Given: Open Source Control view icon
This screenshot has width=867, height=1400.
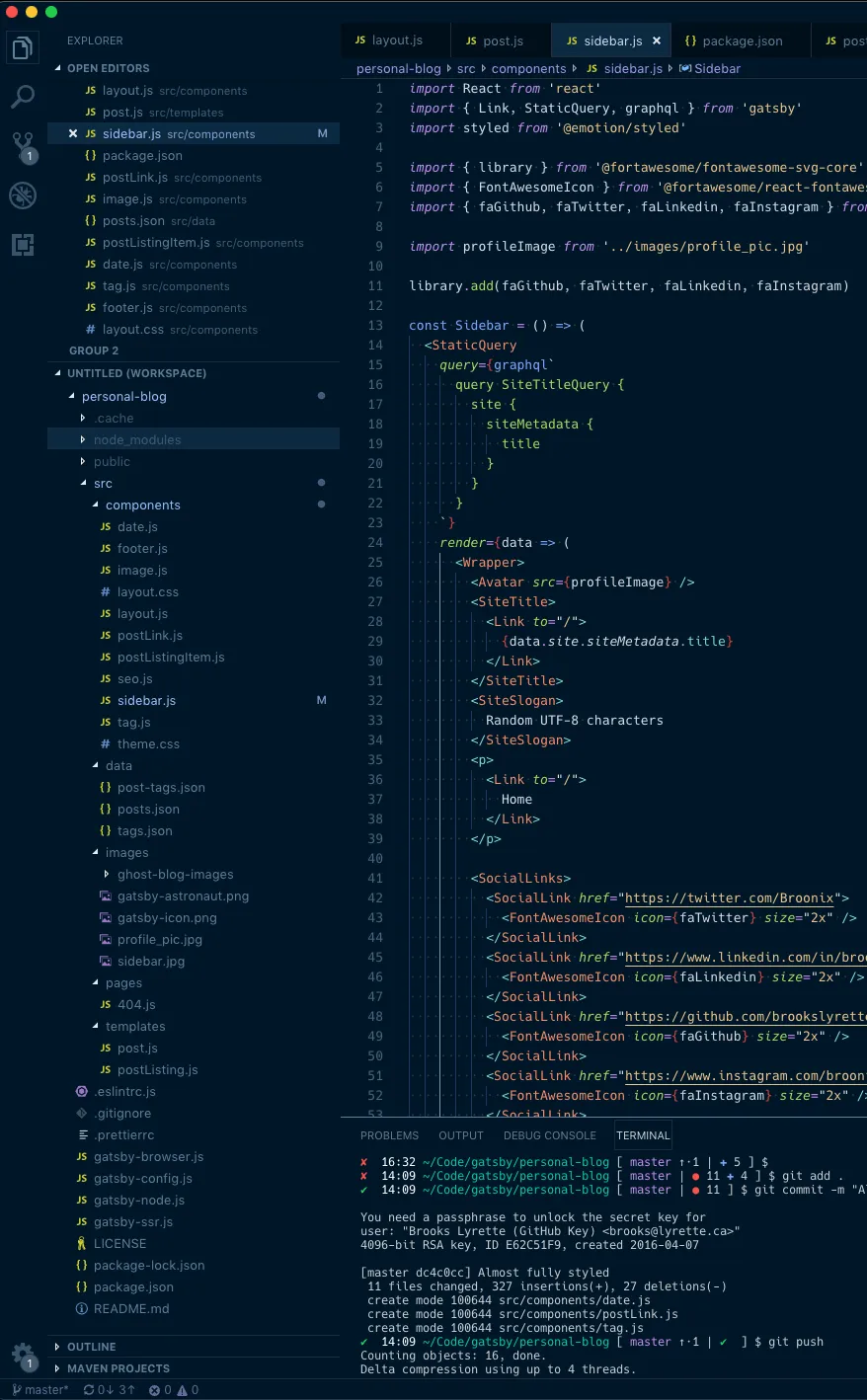Looking at the screenshot, I should point(23,146).
